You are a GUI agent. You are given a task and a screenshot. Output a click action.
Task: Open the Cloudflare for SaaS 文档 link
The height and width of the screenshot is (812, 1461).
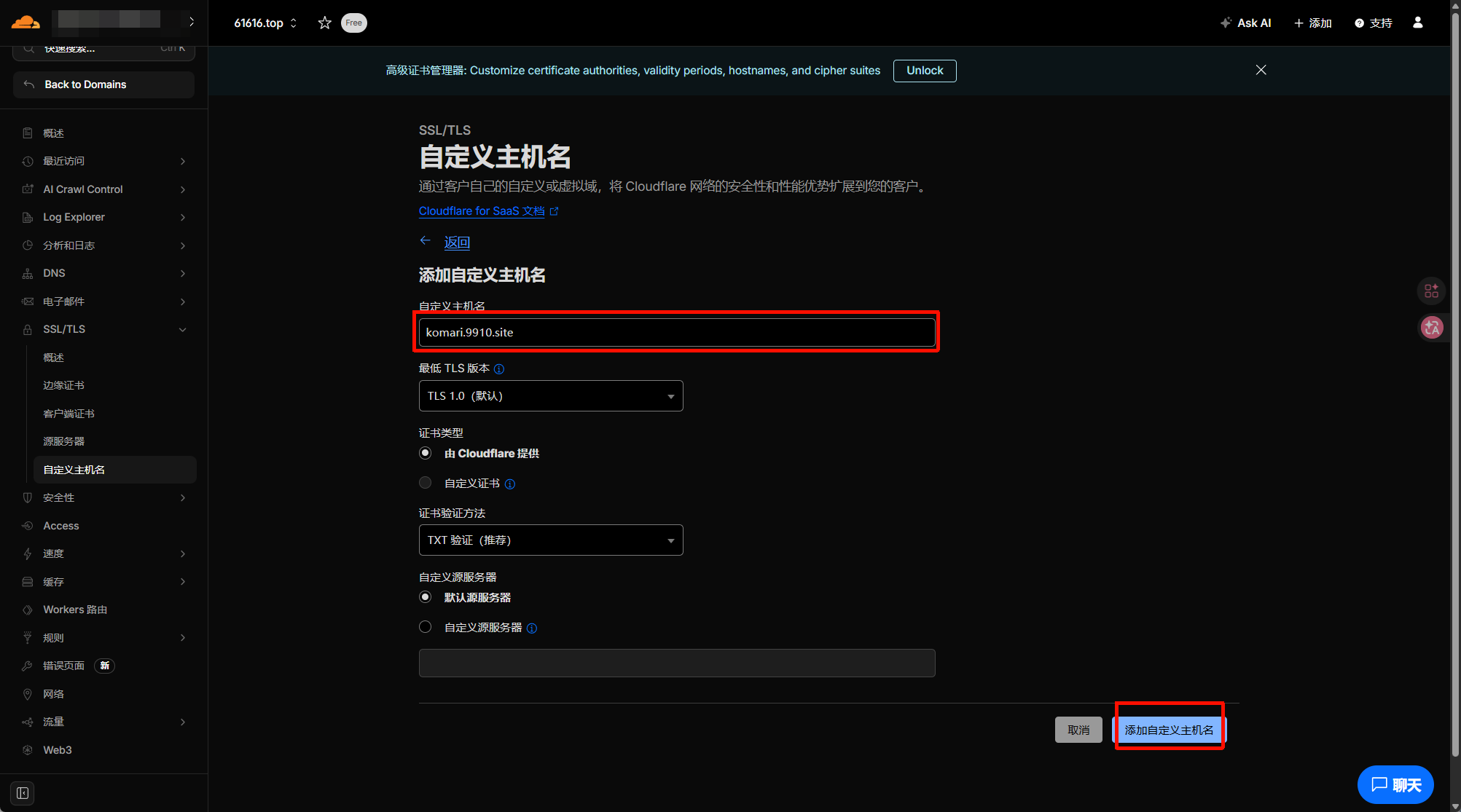pyautogui.click(x=482, y=211)
